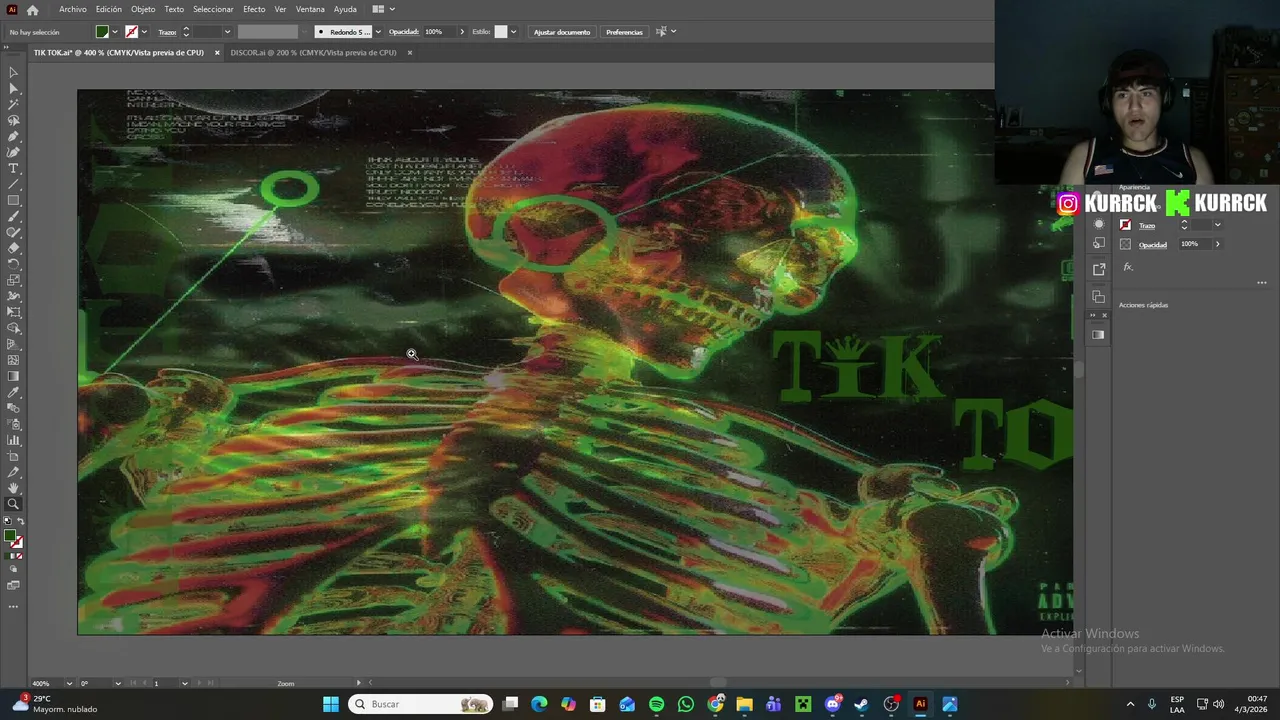Click the fill color swatch in control bar
The width and height of the screenshot is (1280, 720).
(x=102, y=32)
